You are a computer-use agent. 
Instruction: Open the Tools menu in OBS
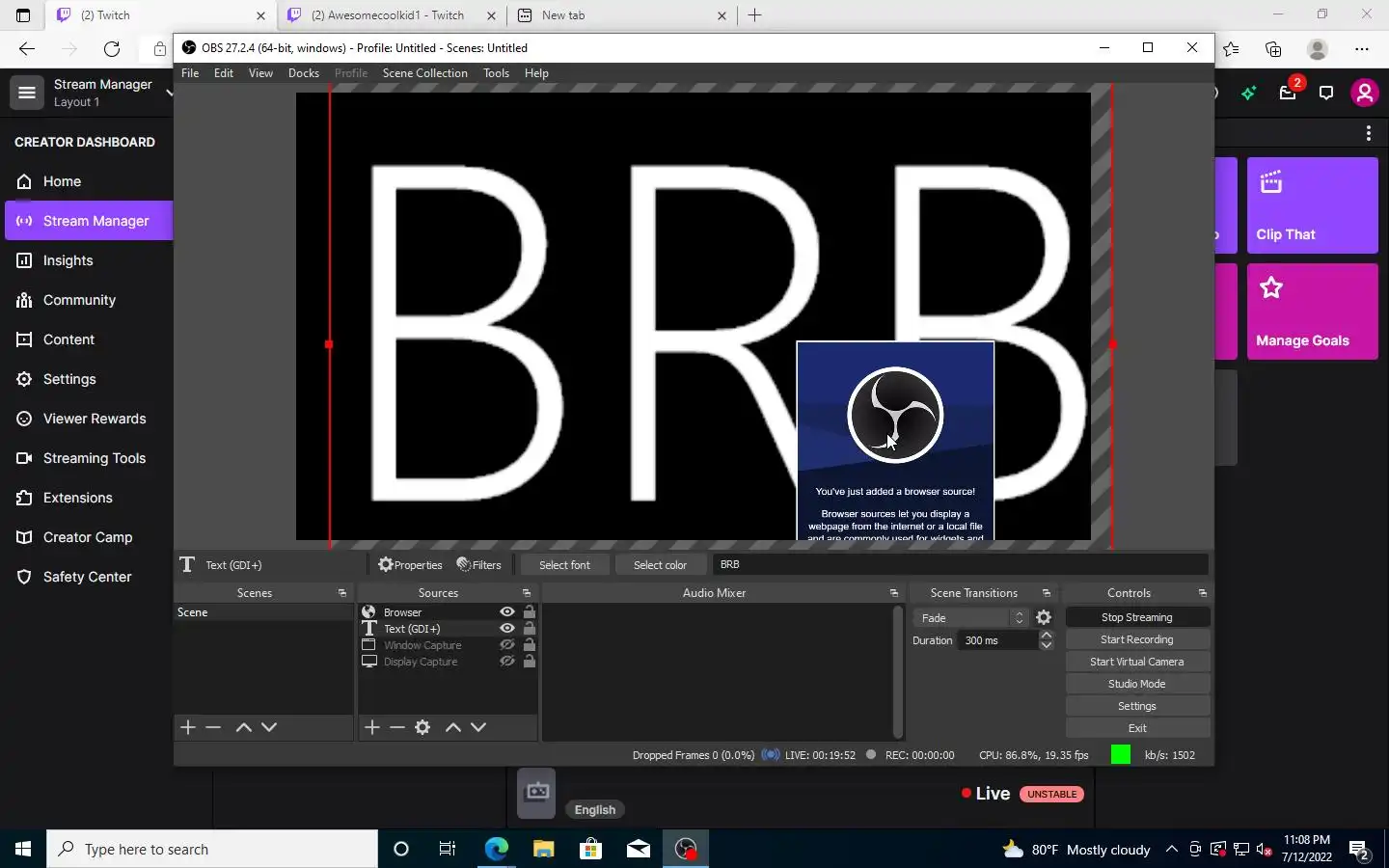[x=497, y=73]
